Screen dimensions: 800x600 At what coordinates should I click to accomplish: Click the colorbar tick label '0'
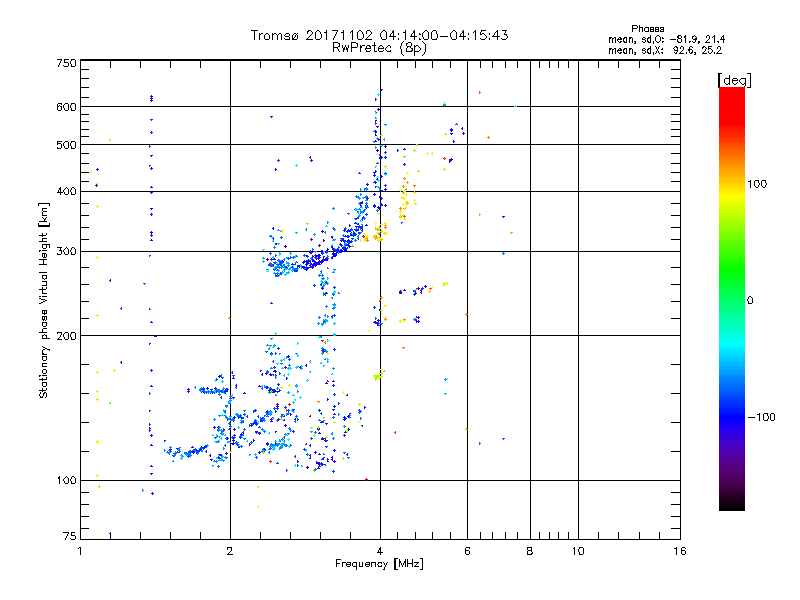point(750,301)
